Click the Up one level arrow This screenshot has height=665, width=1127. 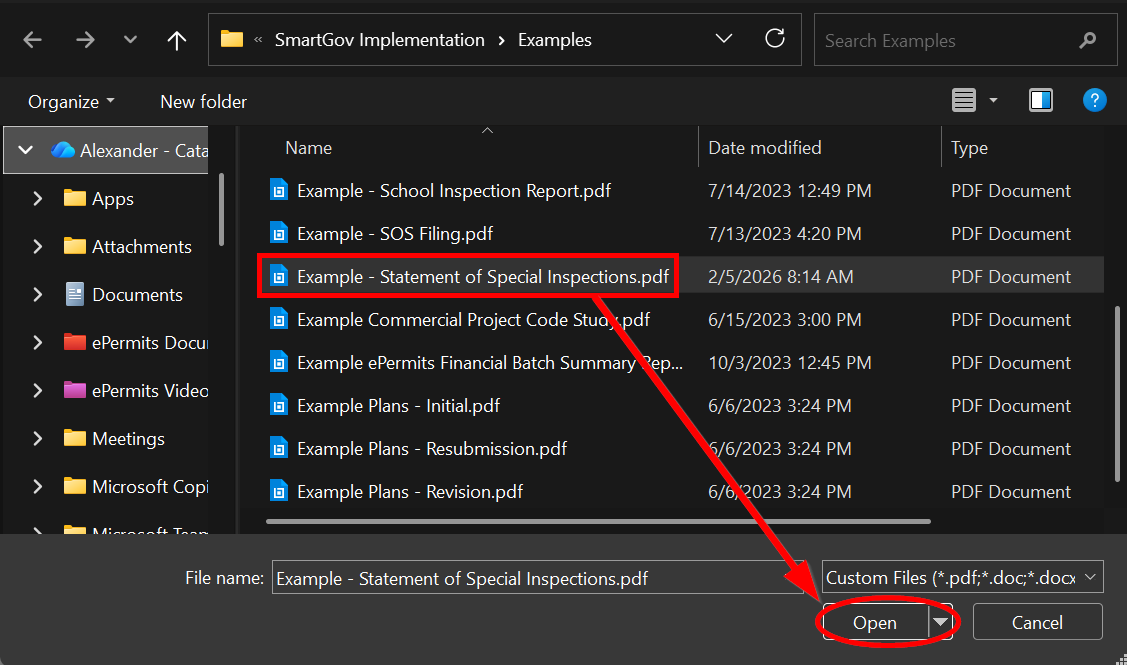coord(177,40)
